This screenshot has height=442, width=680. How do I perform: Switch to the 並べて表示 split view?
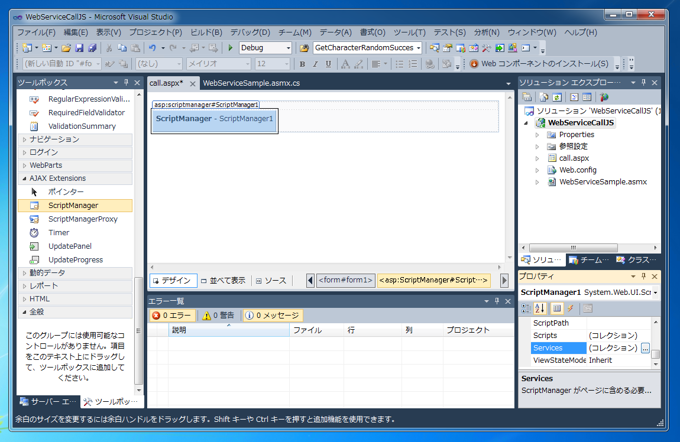pos(223,281)
